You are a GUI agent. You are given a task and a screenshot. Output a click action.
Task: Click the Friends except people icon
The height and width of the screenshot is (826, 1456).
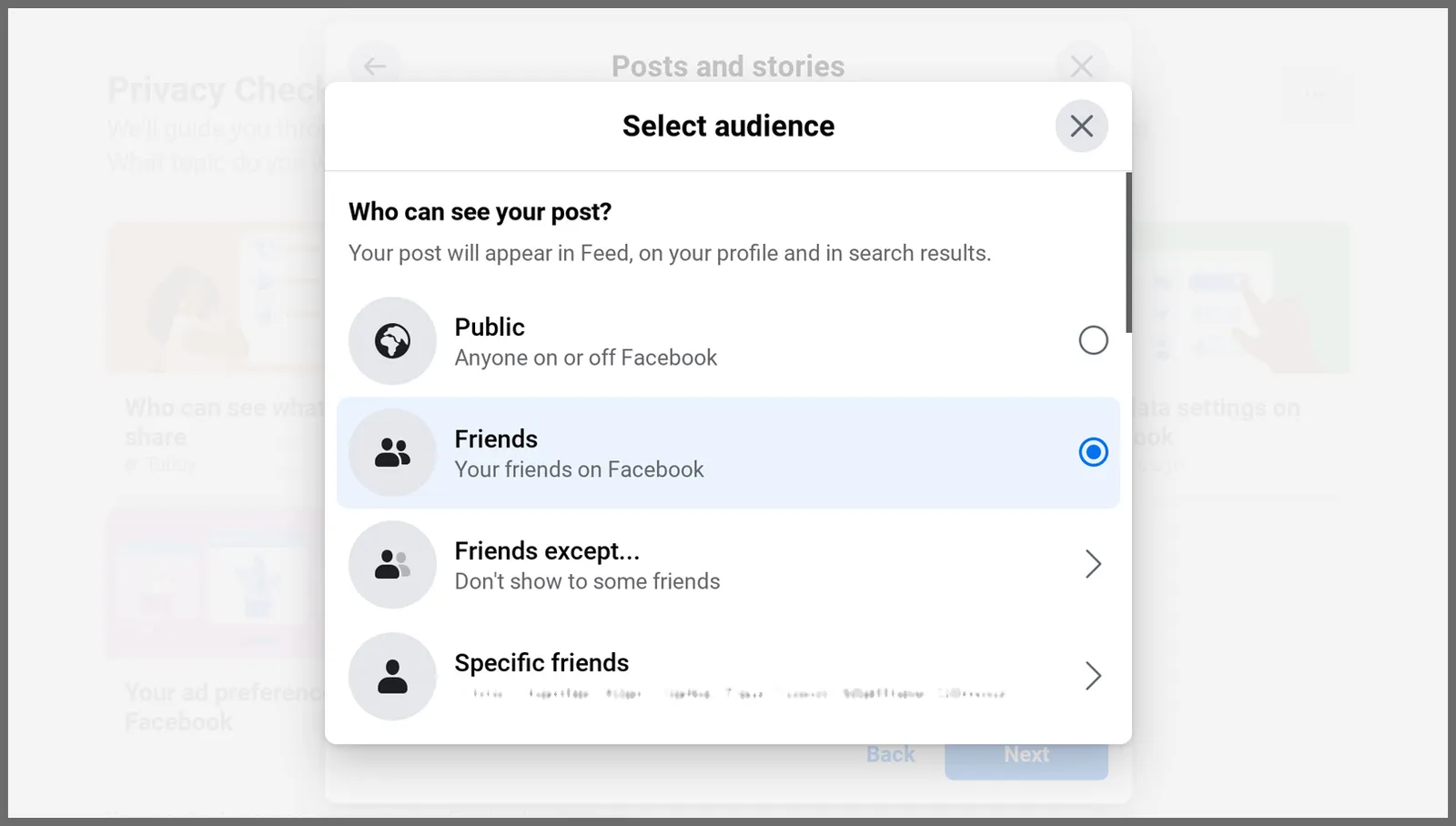tap(392, 564)
